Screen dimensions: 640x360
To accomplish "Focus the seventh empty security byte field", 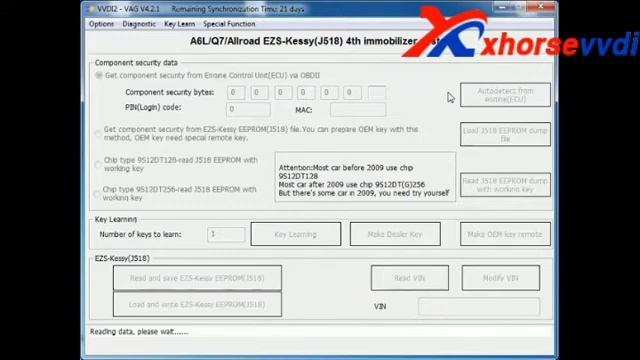I will point(376,93).
